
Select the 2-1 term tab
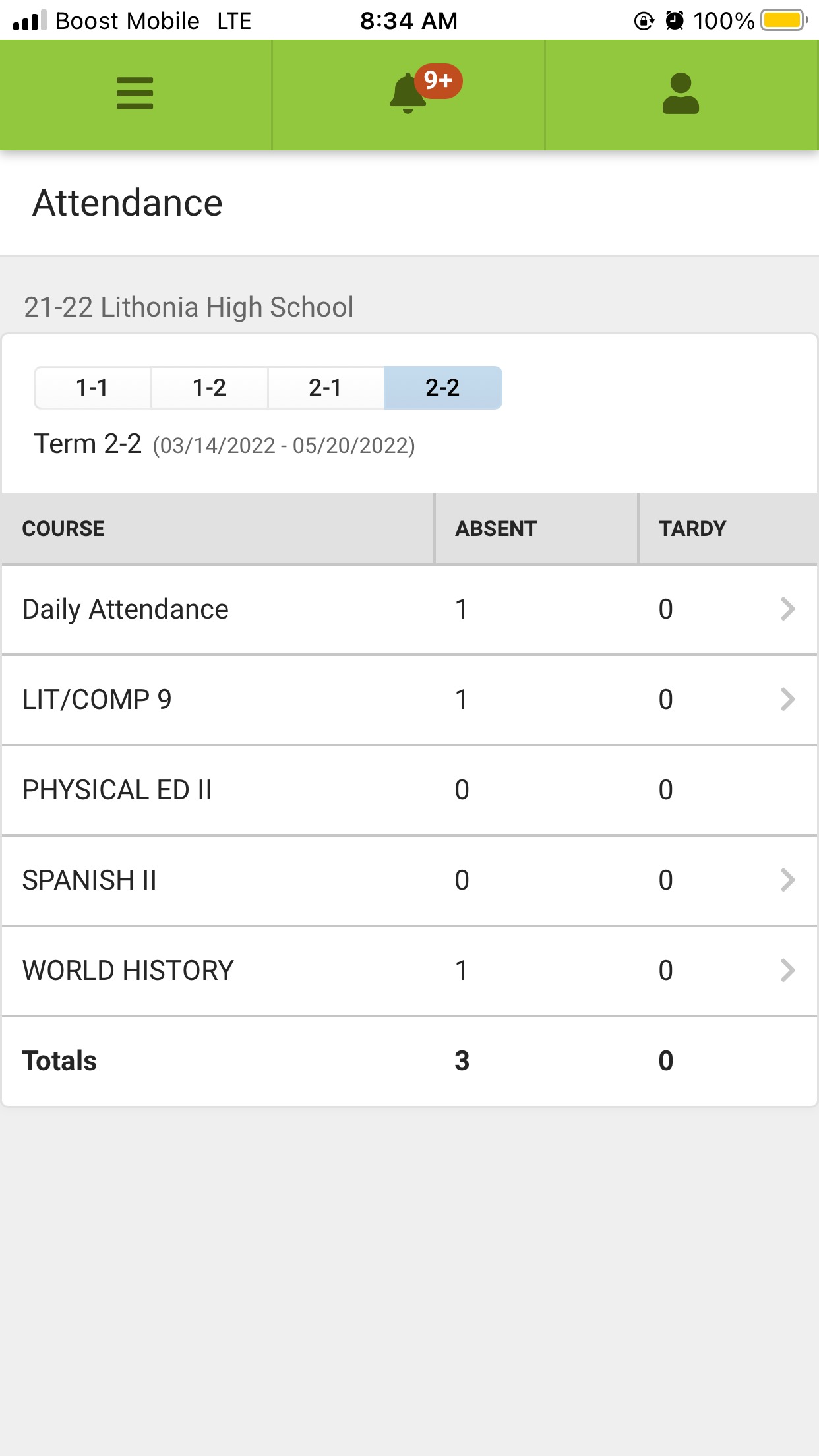click(x=326, y=388)
